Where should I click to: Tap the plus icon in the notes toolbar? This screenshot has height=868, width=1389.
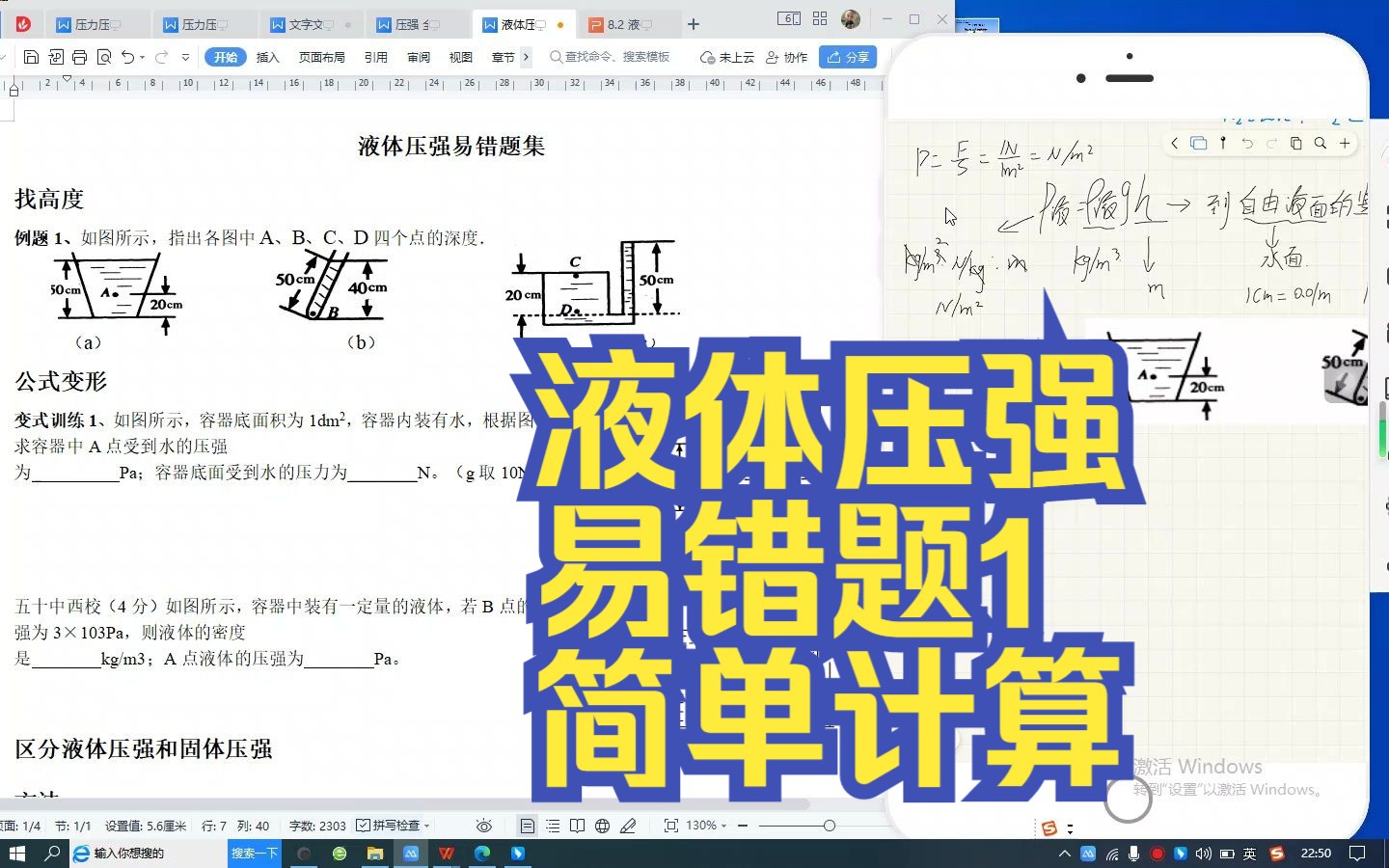1344,144
